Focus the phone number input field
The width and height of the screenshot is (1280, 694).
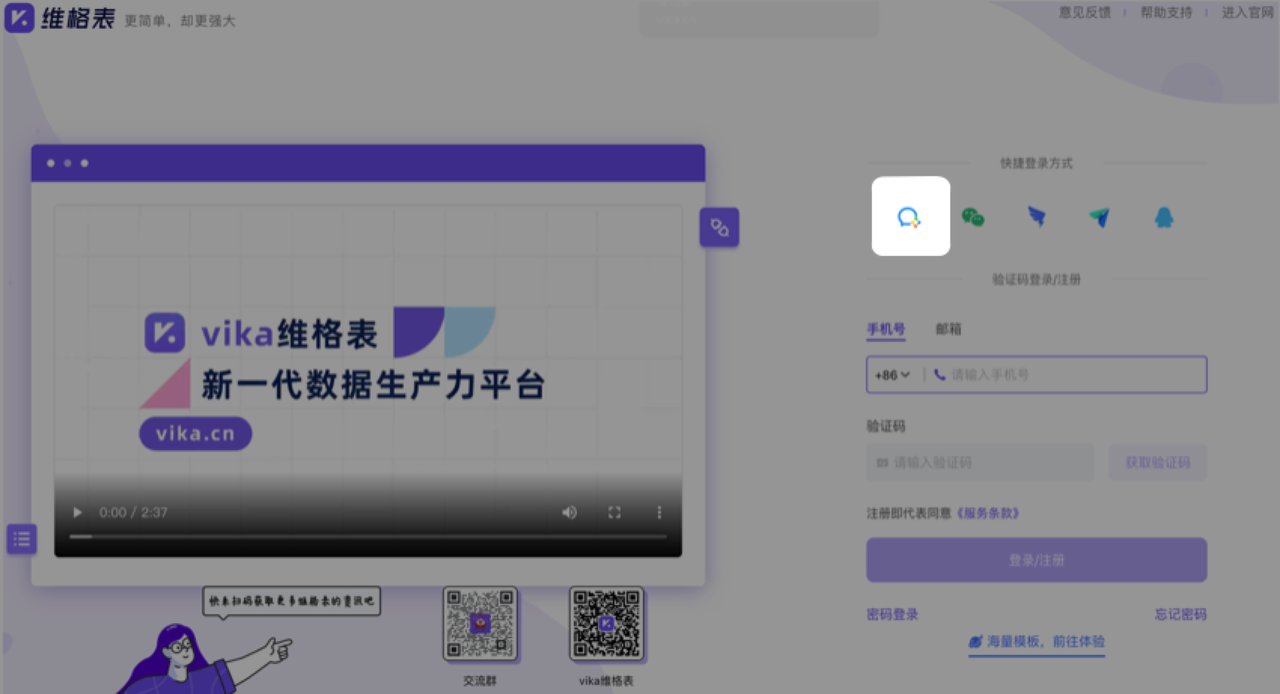(1036, 375)
